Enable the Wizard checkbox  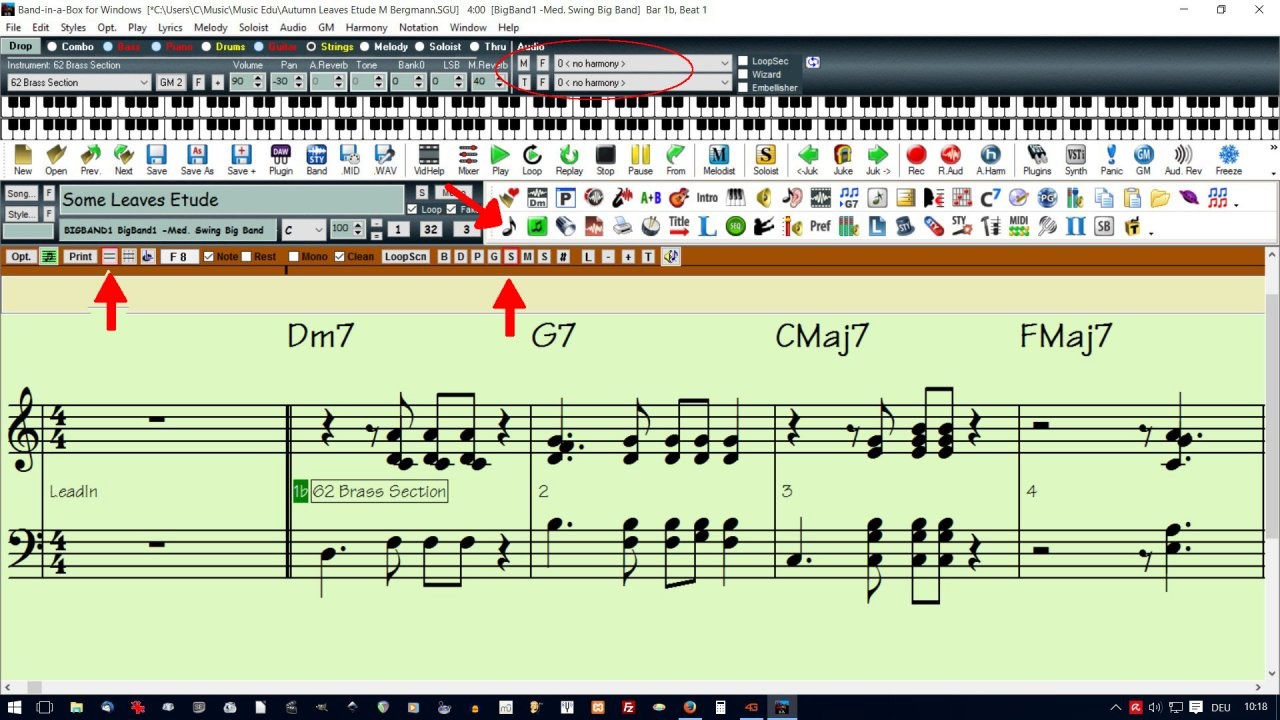(x=743, y=74)
